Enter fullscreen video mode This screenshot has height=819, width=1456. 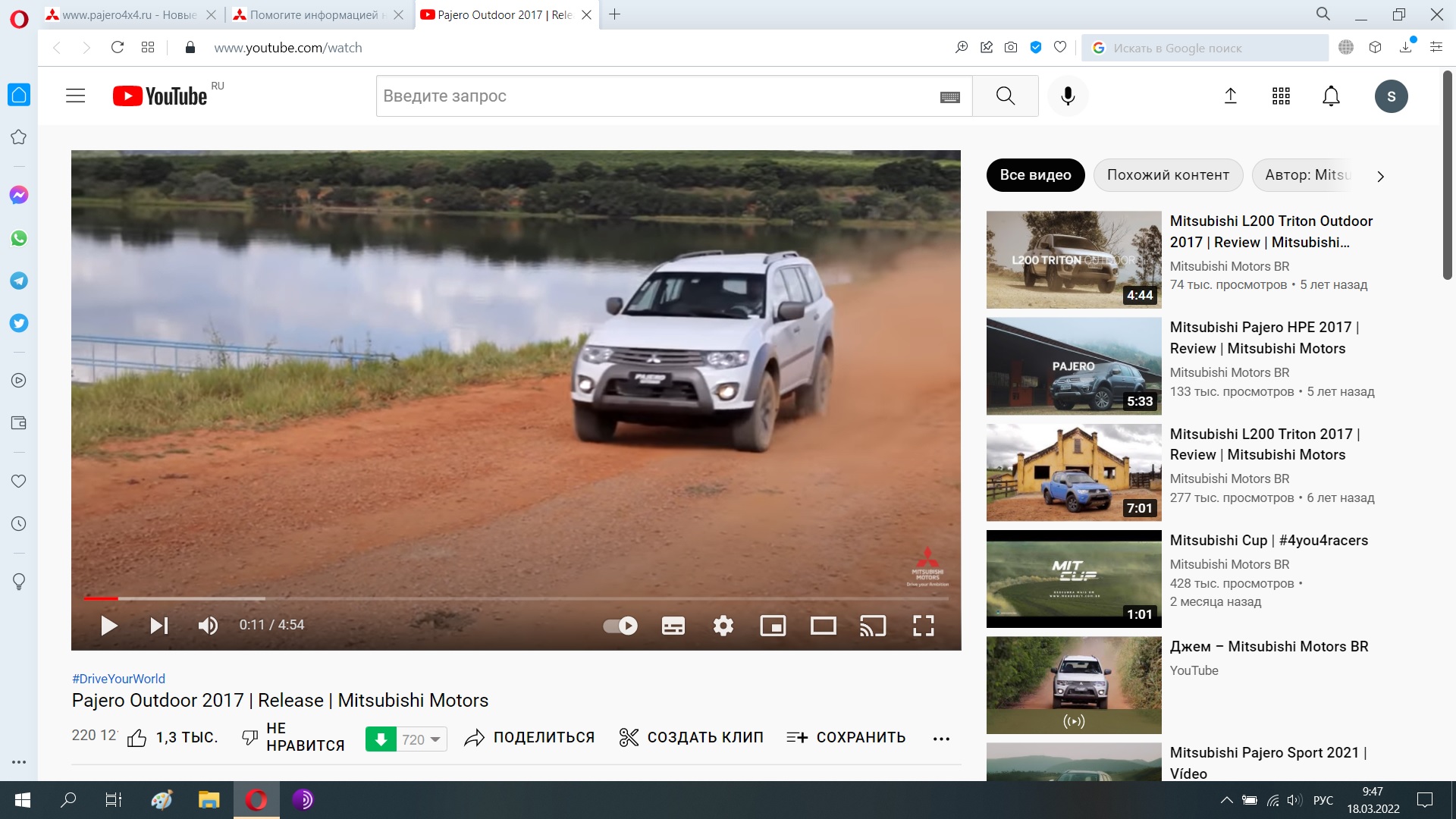pyautogui.click(x=923, y=626)
